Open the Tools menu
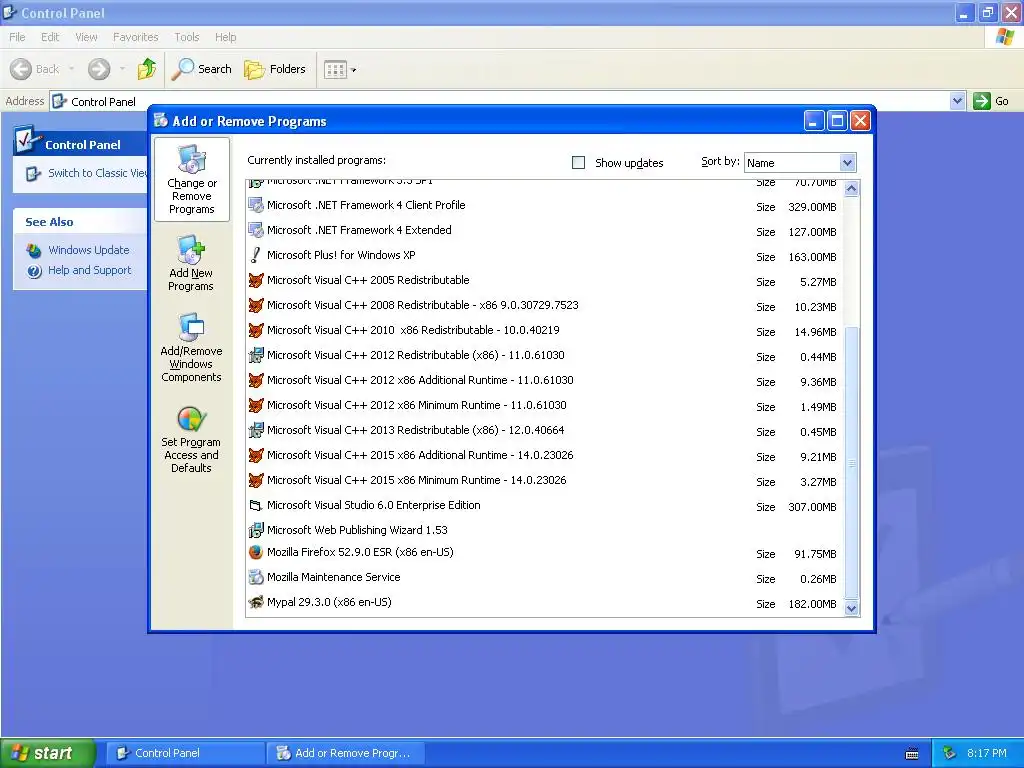The height and width of the screenshot is (768, 1024). [x=187, y=37]
